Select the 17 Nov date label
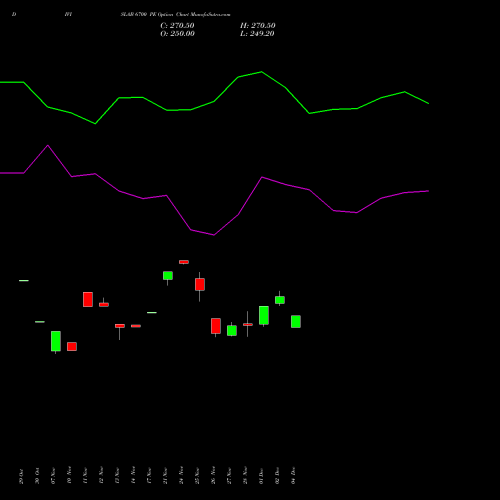The width and height of the screenshot is (500, 500). (x=149, y=476)
